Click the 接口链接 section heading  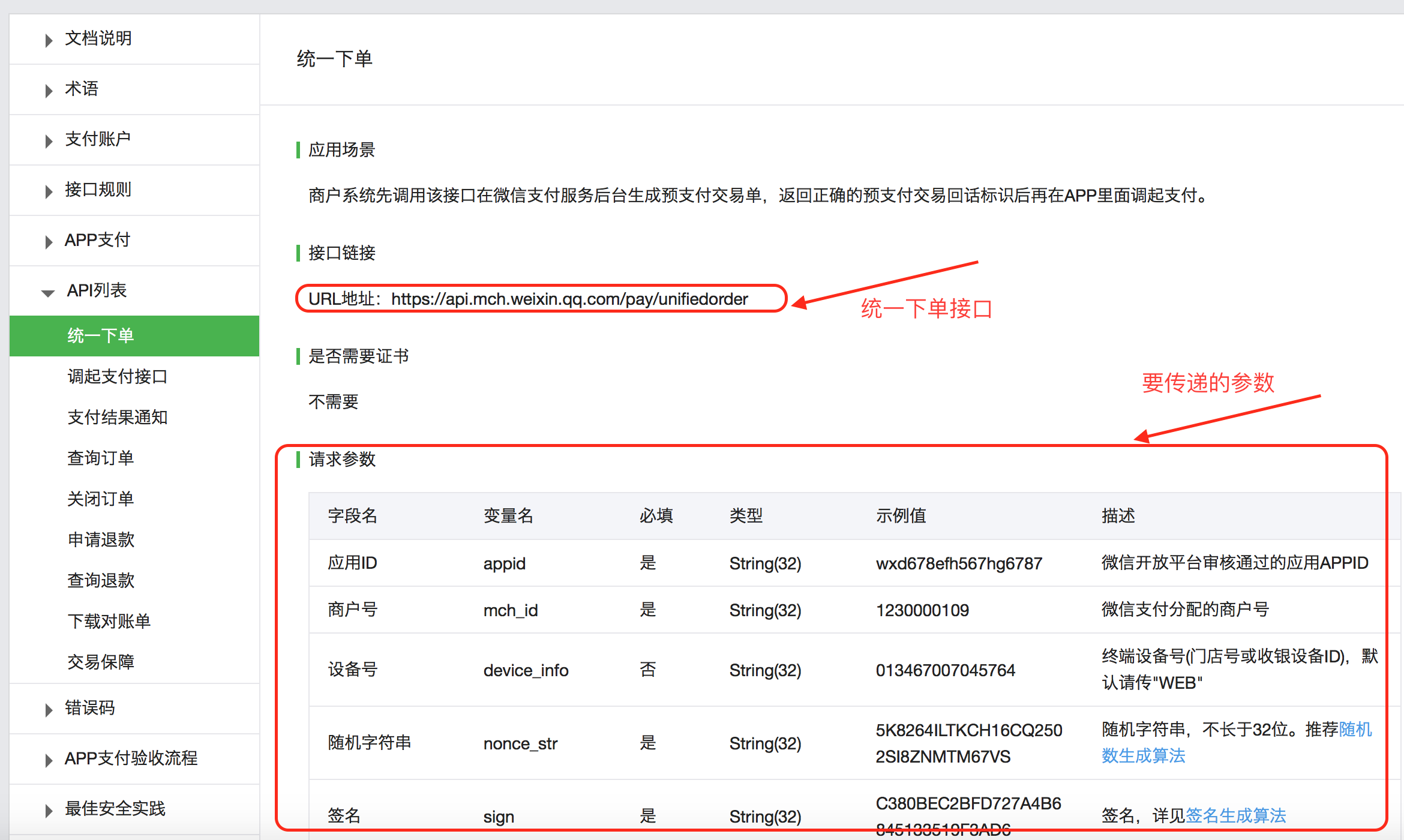pos(342,253)
